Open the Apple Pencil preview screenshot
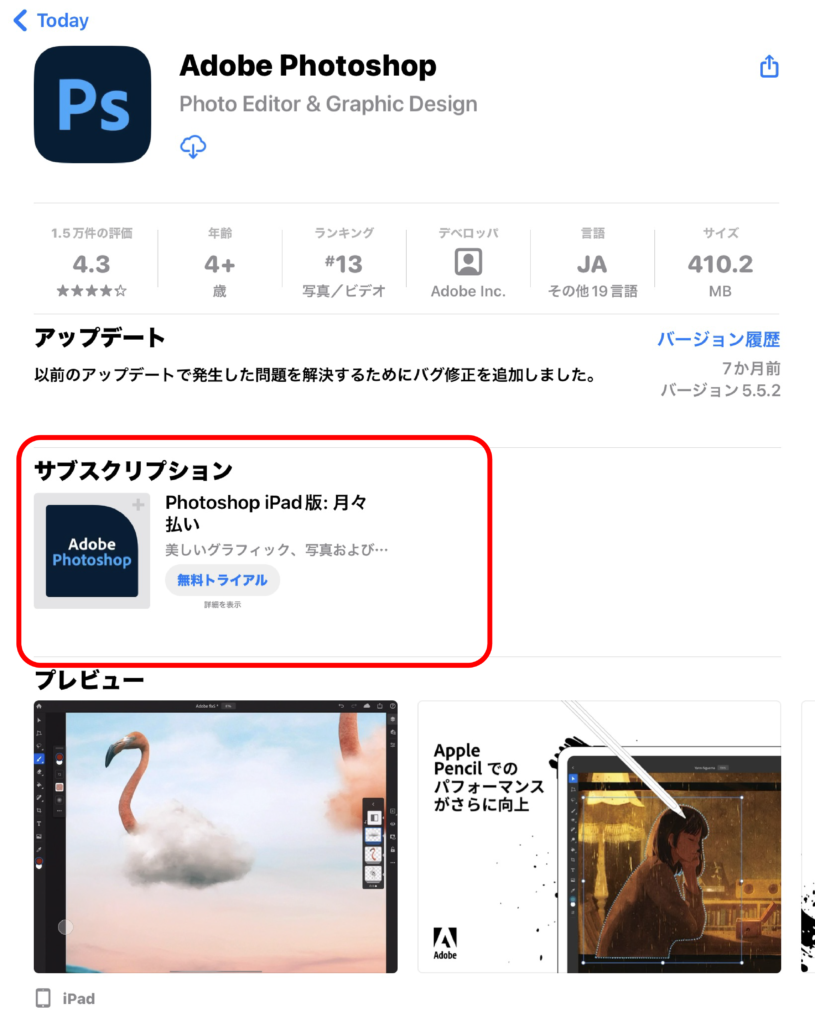815x1024 pixels. click(x=599, y=837)
